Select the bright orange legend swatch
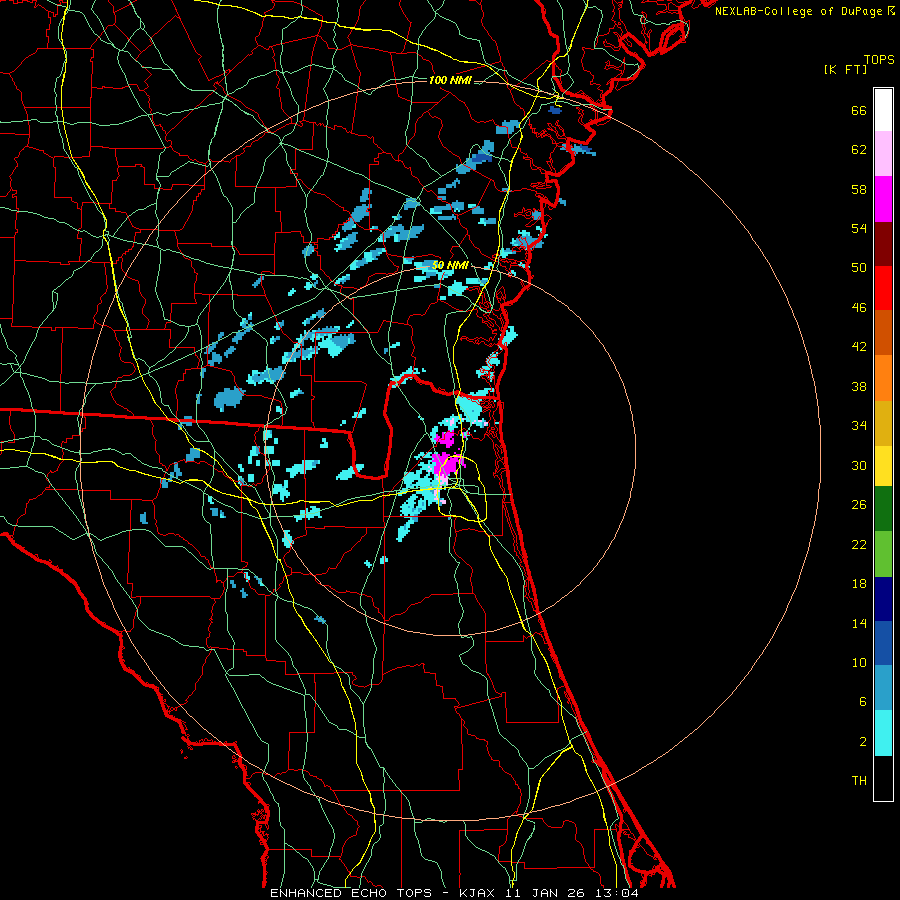The height and width of the screenshot is (900, 900). point(883,377)
